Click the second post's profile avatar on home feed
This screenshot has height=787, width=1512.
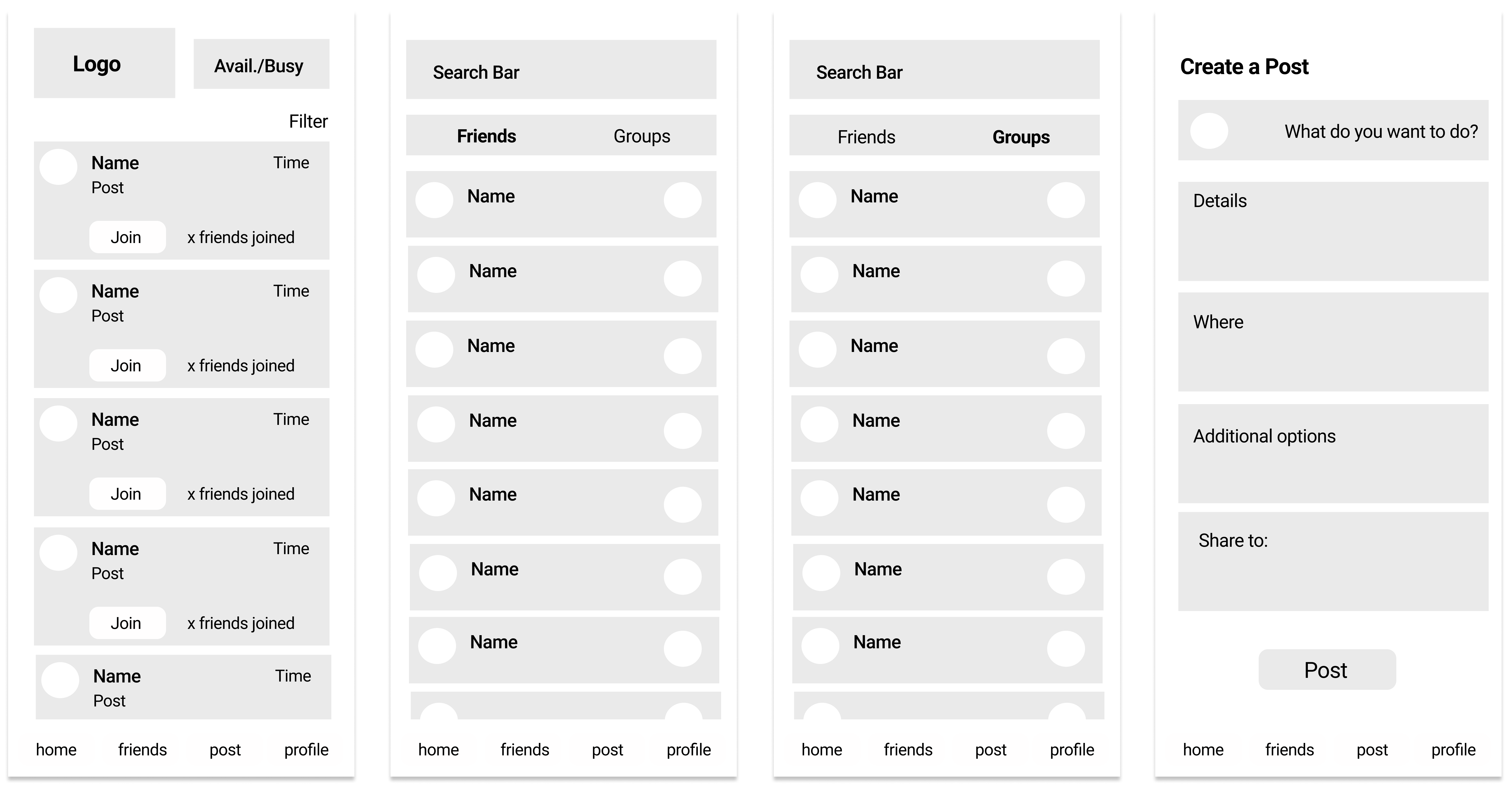point(58,295)
